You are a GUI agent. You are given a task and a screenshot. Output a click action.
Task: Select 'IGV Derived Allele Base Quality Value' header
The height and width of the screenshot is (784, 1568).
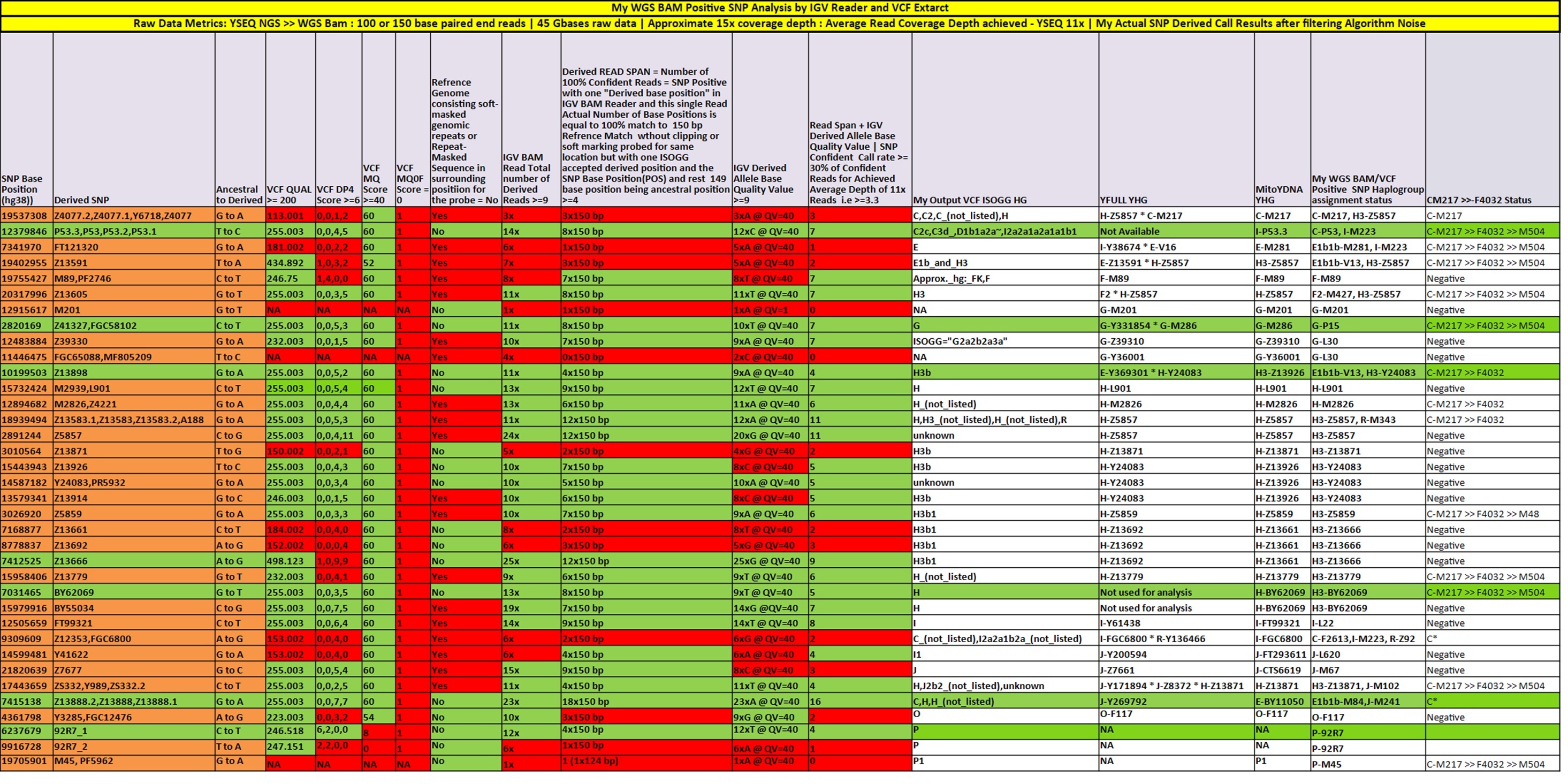[770, 120]
